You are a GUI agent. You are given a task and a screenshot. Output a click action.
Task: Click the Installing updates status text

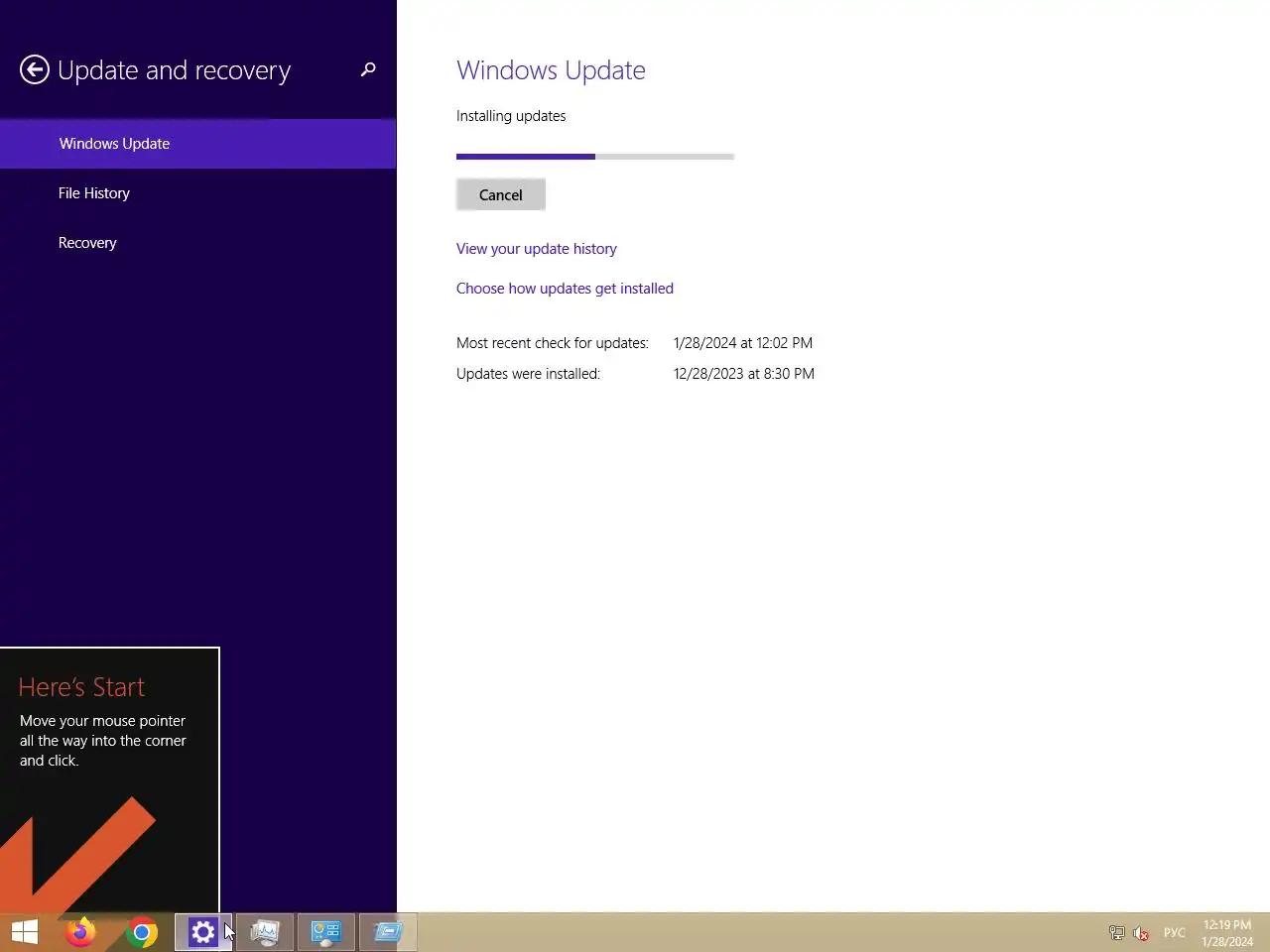[511, 116]
